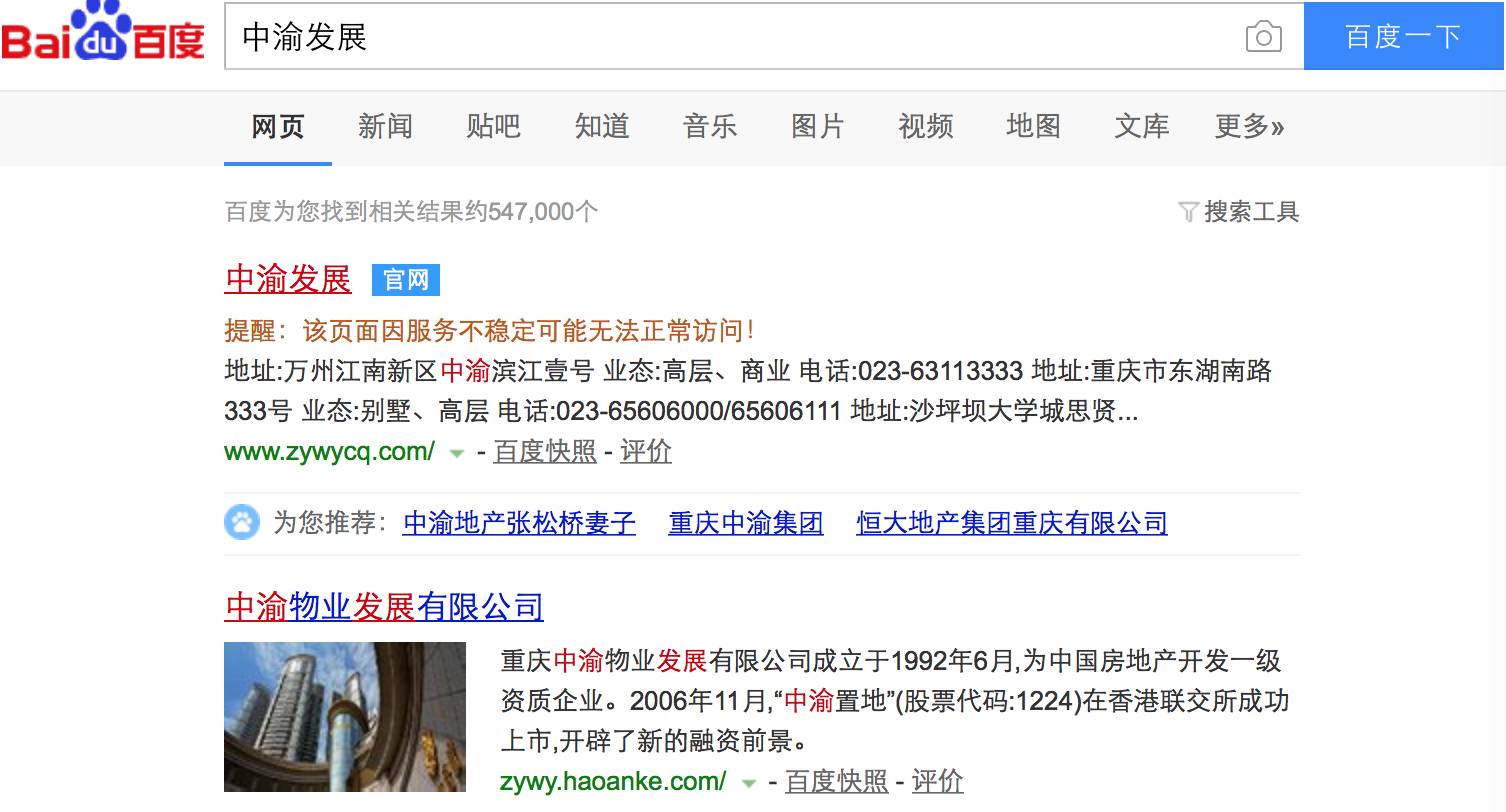Click the paw icon beside 为您推荐
Viewport: 1506px width, 812px height.
point(242,522)
